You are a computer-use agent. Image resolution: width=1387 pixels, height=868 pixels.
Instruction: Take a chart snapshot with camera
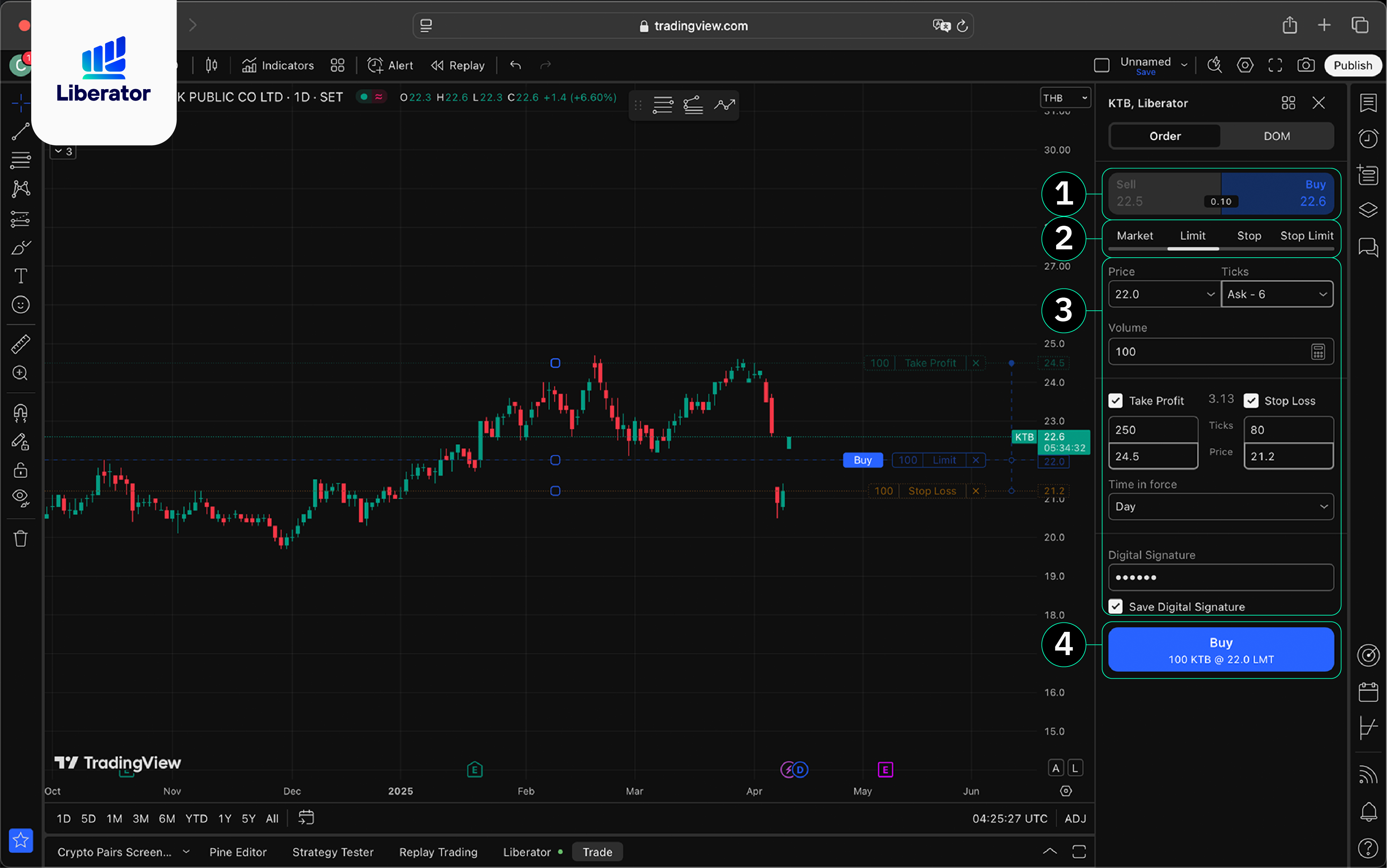coord(1305,66)
